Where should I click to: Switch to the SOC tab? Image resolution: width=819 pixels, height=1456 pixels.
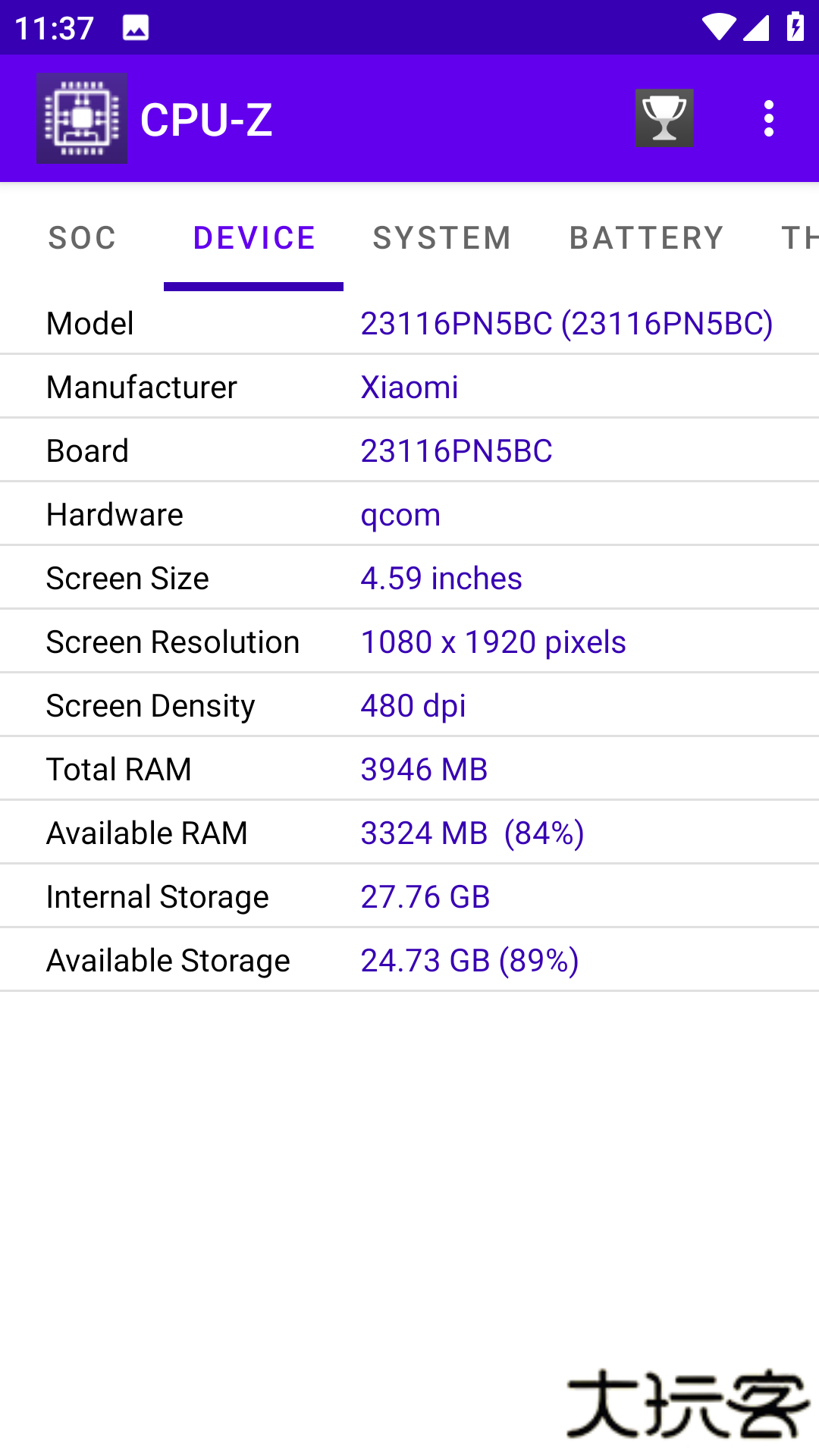(82, 237)
